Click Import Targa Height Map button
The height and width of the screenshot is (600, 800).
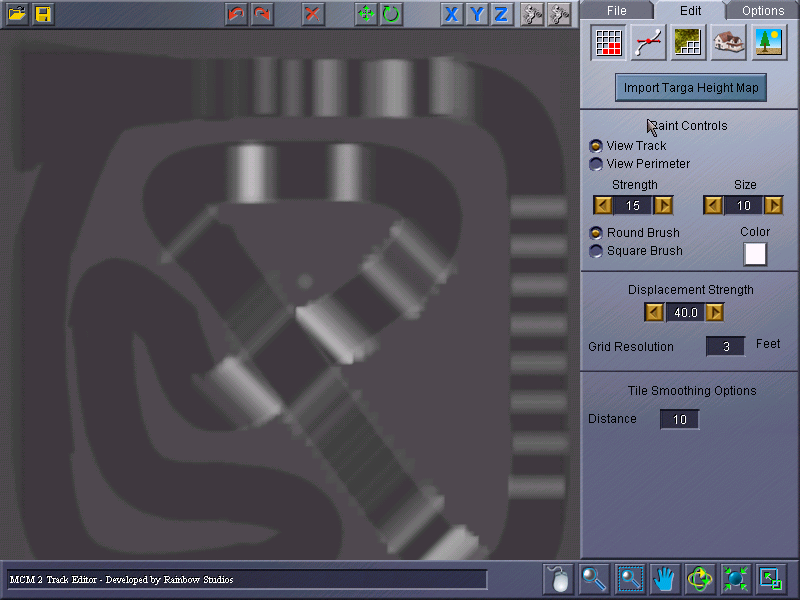point(691,88)
